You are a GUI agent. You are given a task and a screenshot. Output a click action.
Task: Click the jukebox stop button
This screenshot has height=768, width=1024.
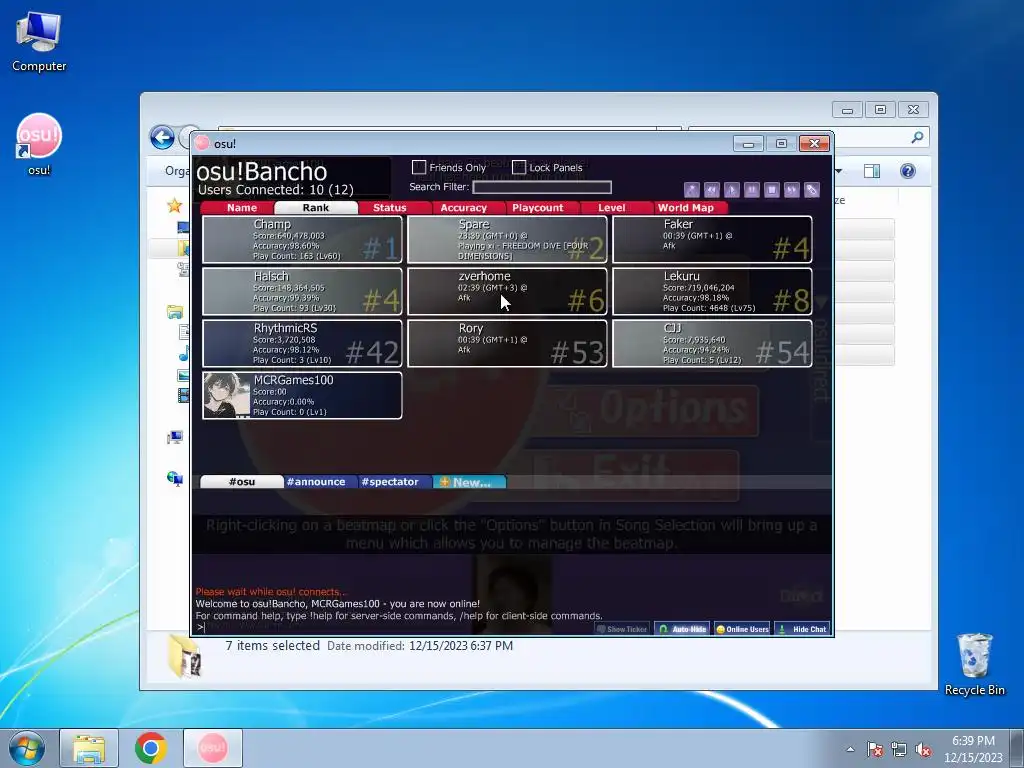click(x=771, y=190)
